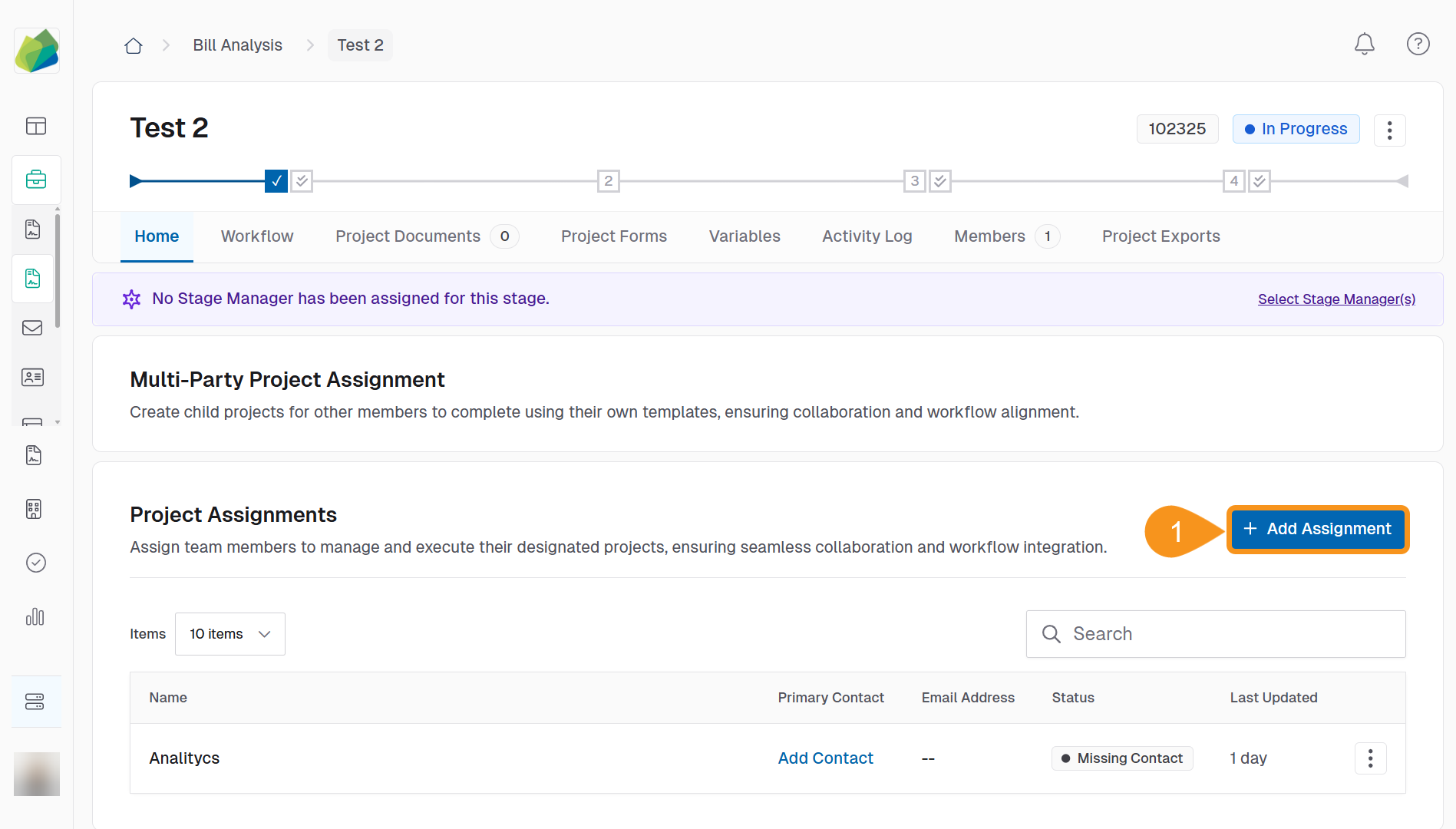
Task: Click stage 1 checkmark on progress bar
Action: click(x=276, y=180)
